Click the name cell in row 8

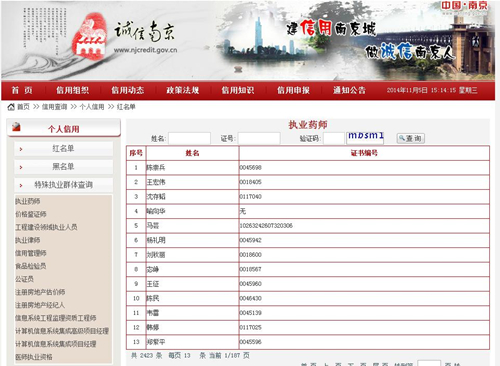192,269
